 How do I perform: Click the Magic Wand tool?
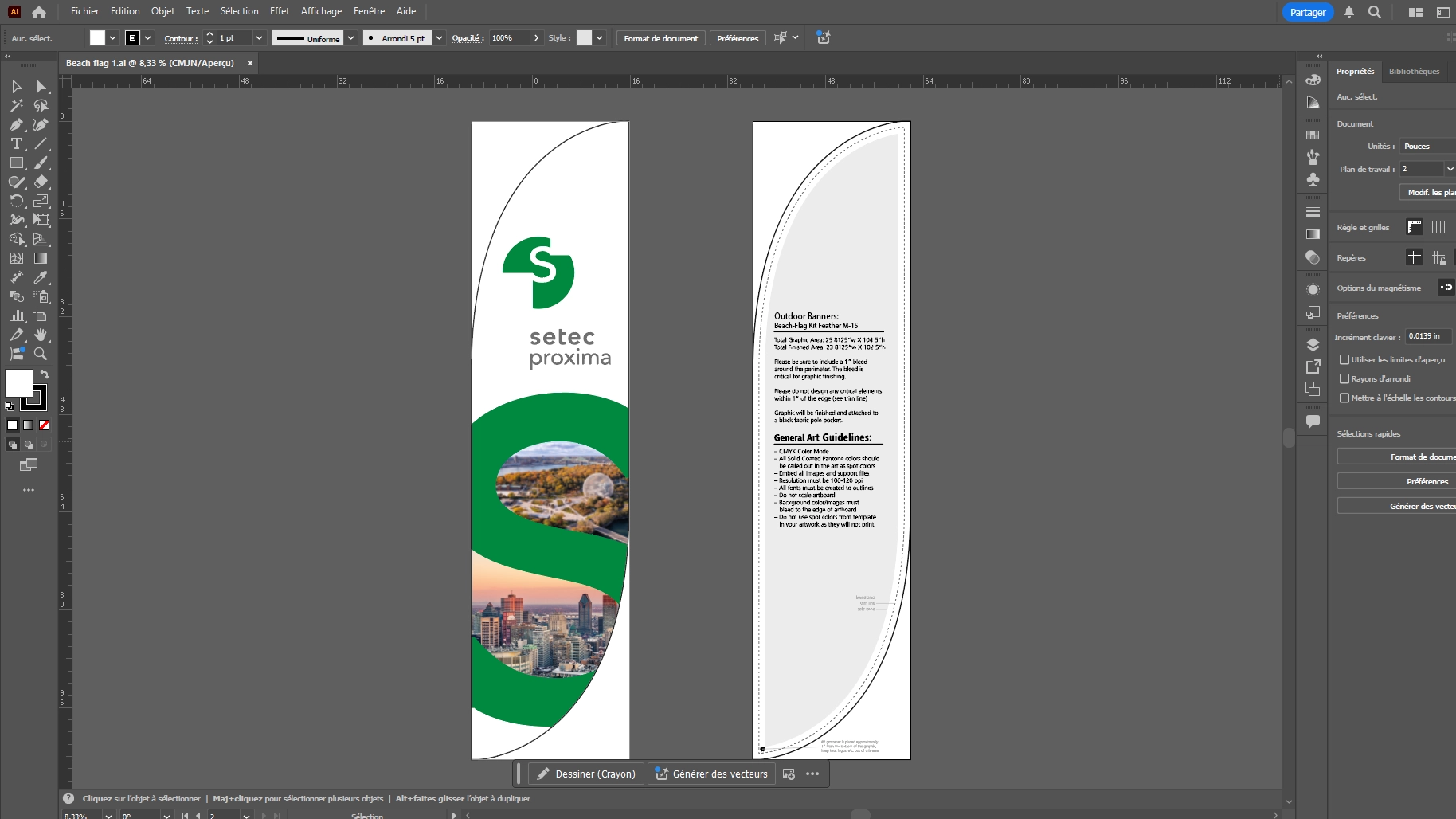click(x=16, y=106)
